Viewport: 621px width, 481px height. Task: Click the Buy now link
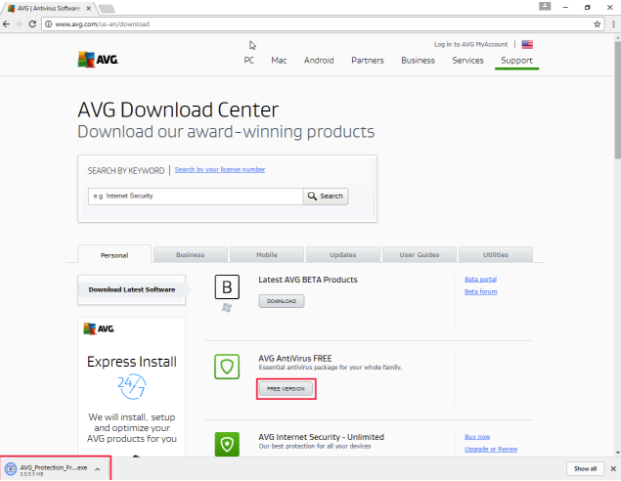click(477, 437)
